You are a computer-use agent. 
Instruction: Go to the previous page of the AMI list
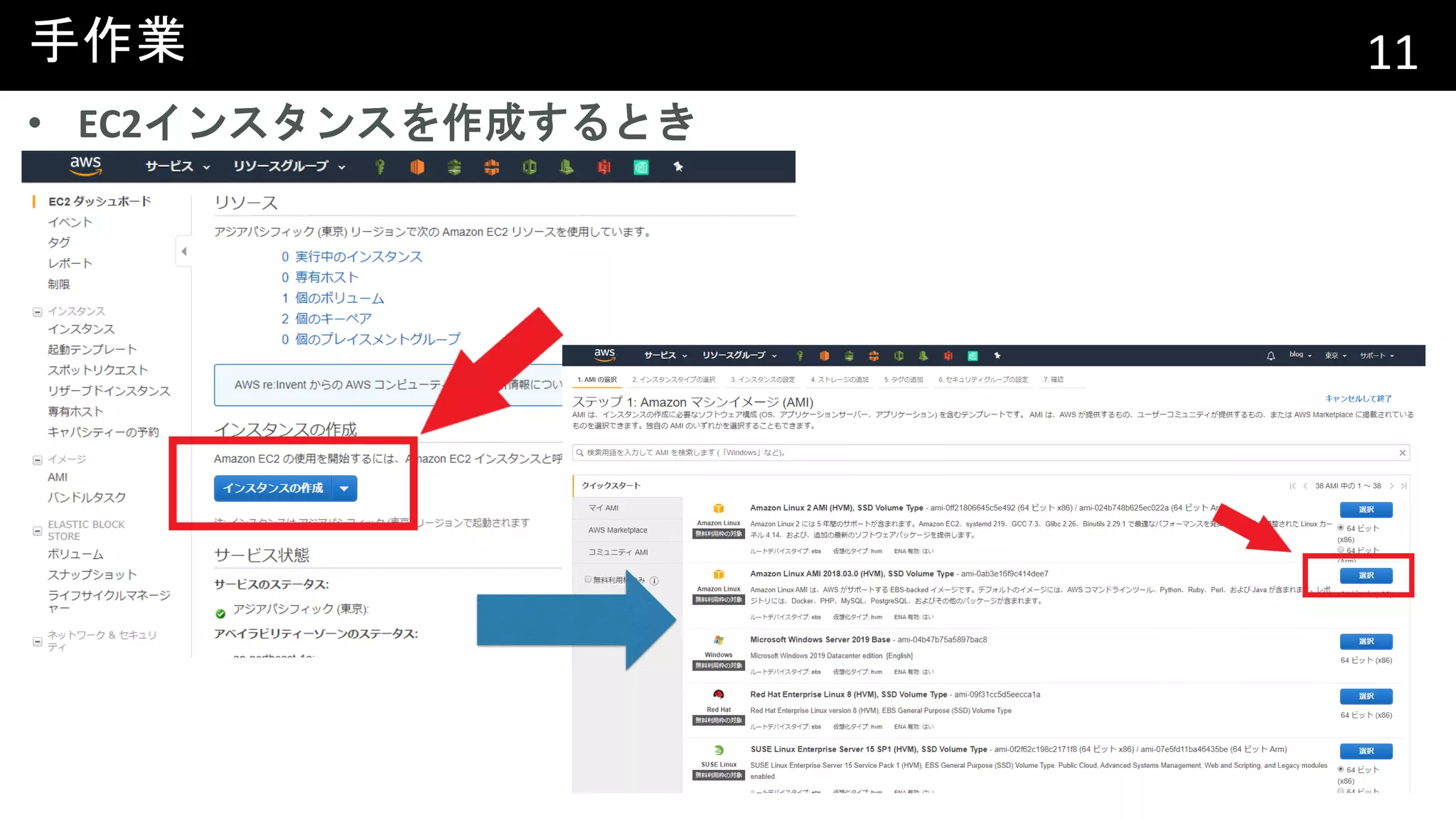click(1305, 486)
